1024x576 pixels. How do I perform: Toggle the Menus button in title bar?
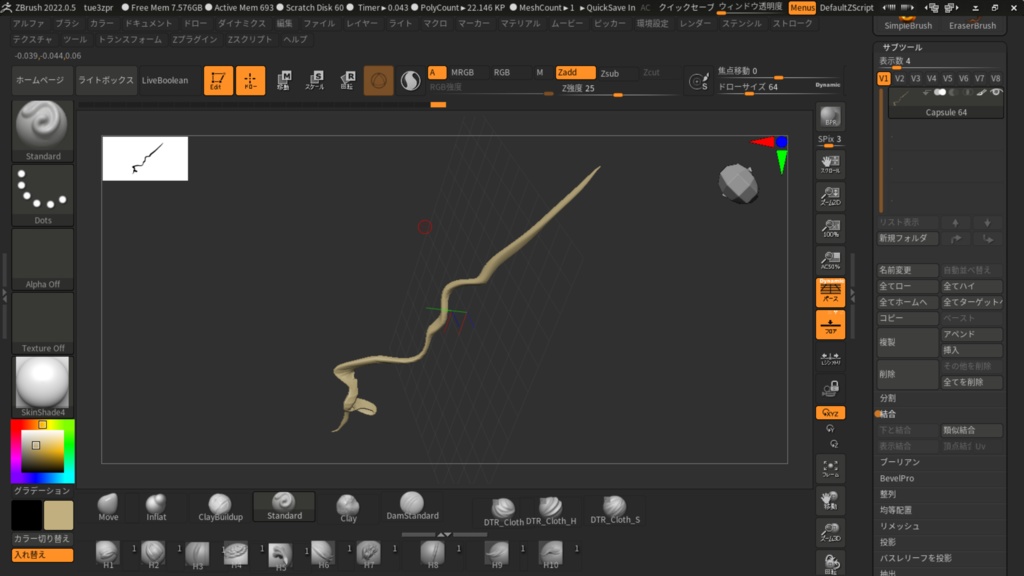coord(801,8)
